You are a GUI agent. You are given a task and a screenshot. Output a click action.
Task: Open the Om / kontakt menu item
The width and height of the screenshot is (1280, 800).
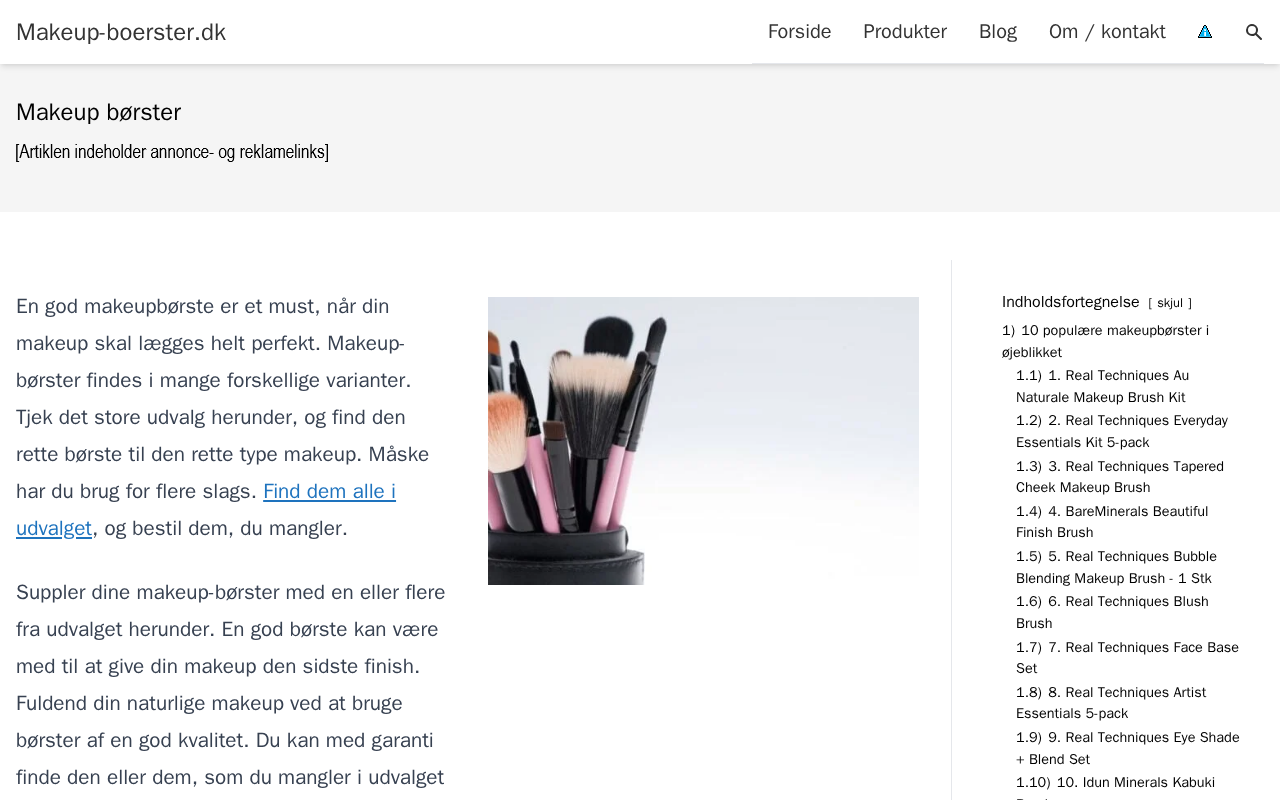tap(1107, 32)
